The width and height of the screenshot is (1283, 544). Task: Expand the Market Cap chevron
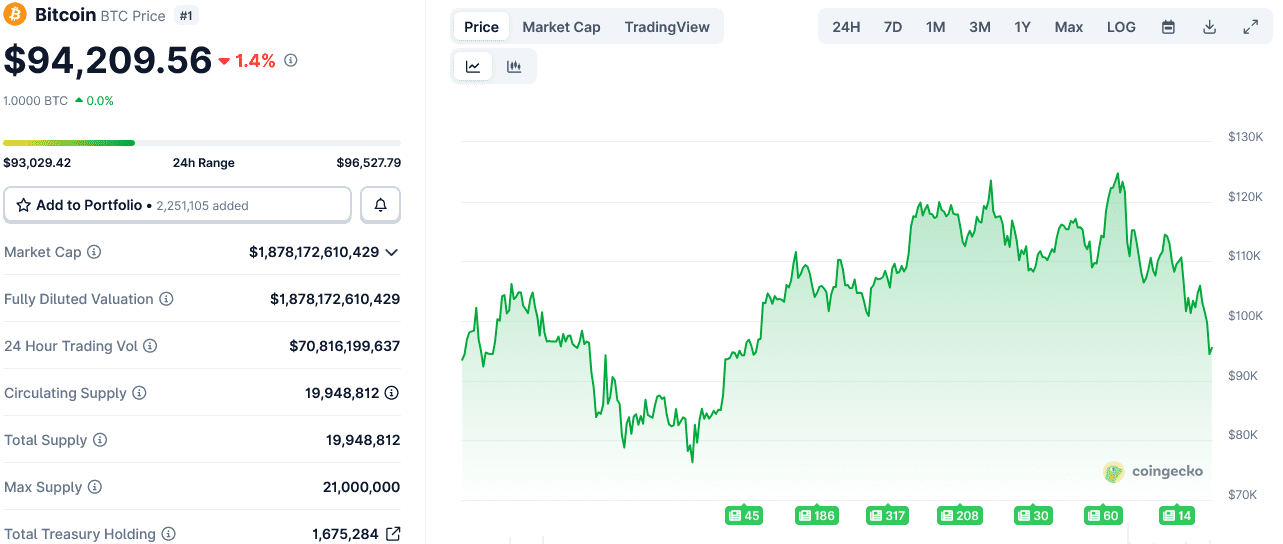[x=392, y=252]
